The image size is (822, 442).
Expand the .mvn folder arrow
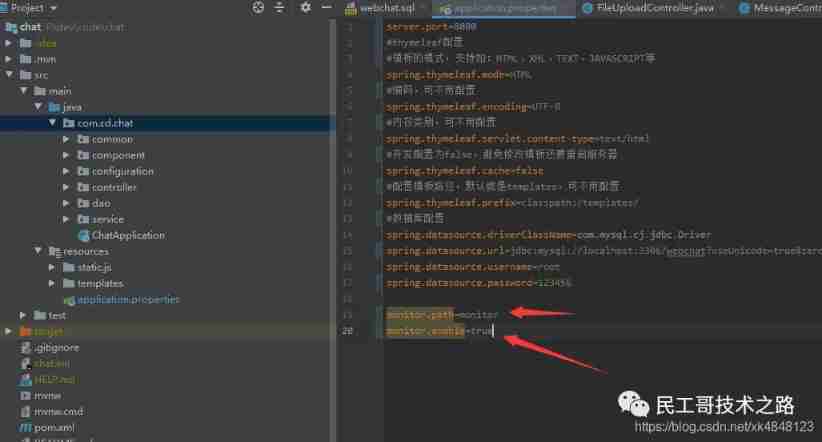pyautogui.click(x=8, y=59)
